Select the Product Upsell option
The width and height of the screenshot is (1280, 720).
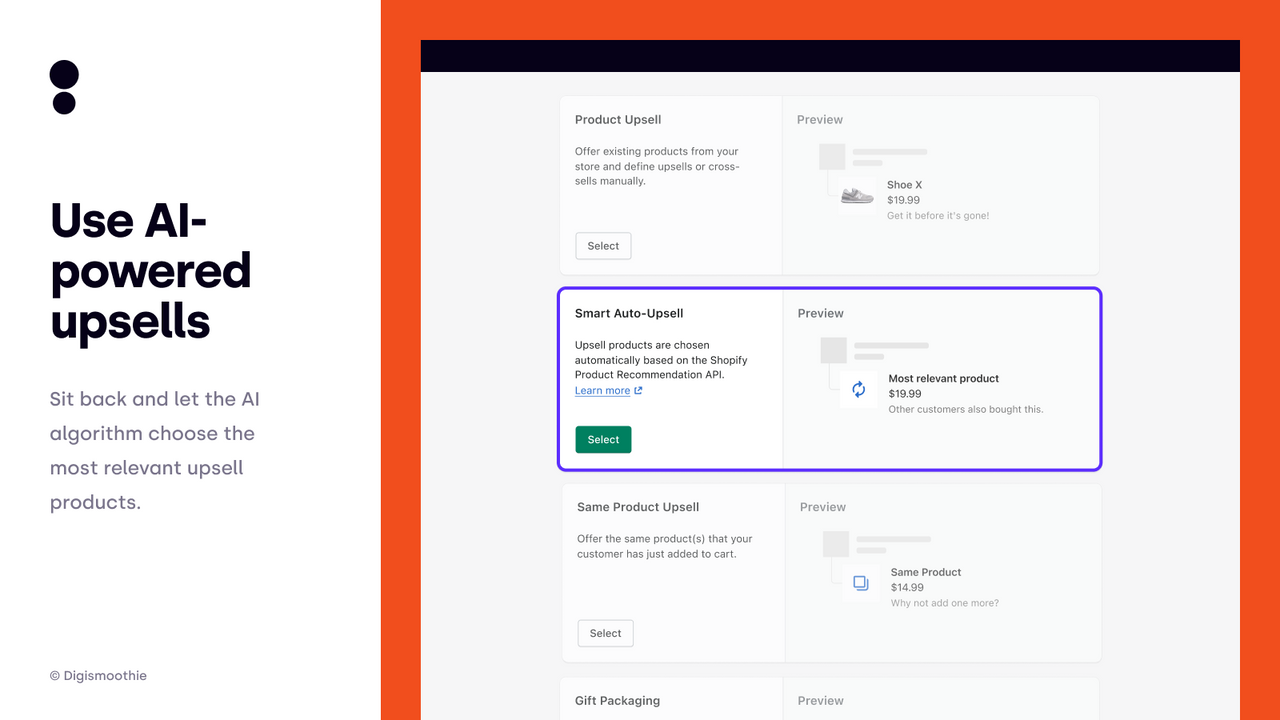pos(603,246)
